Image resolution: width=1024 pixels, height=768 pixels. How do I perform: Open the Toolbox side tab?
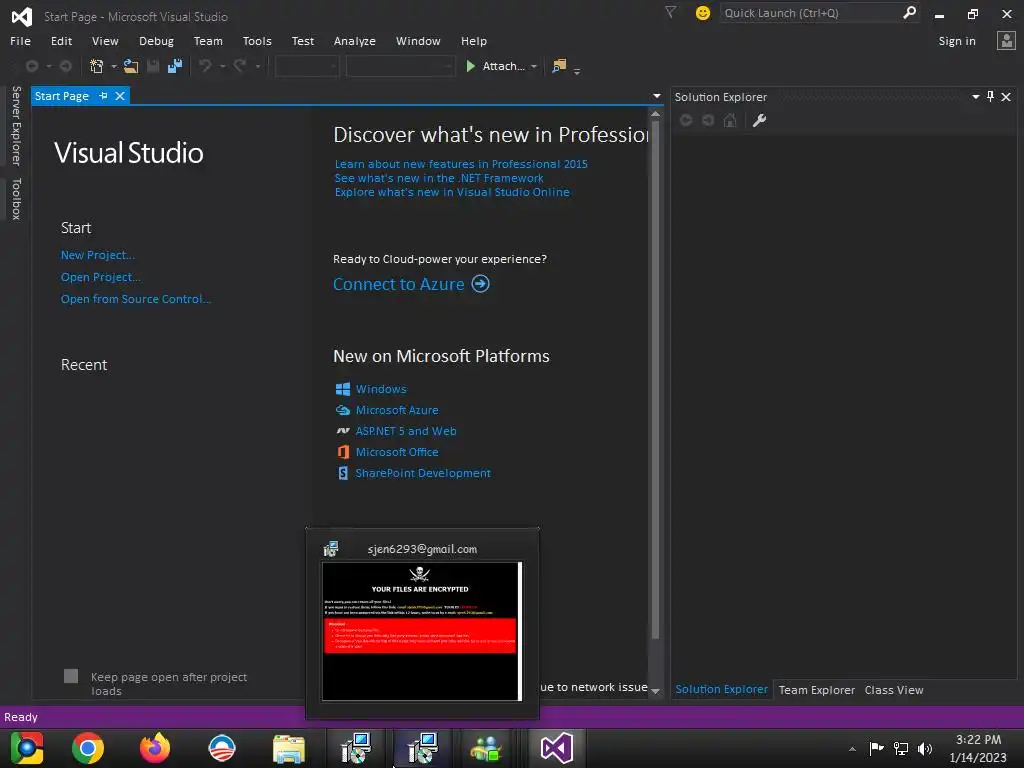click(x=16, y=199)
